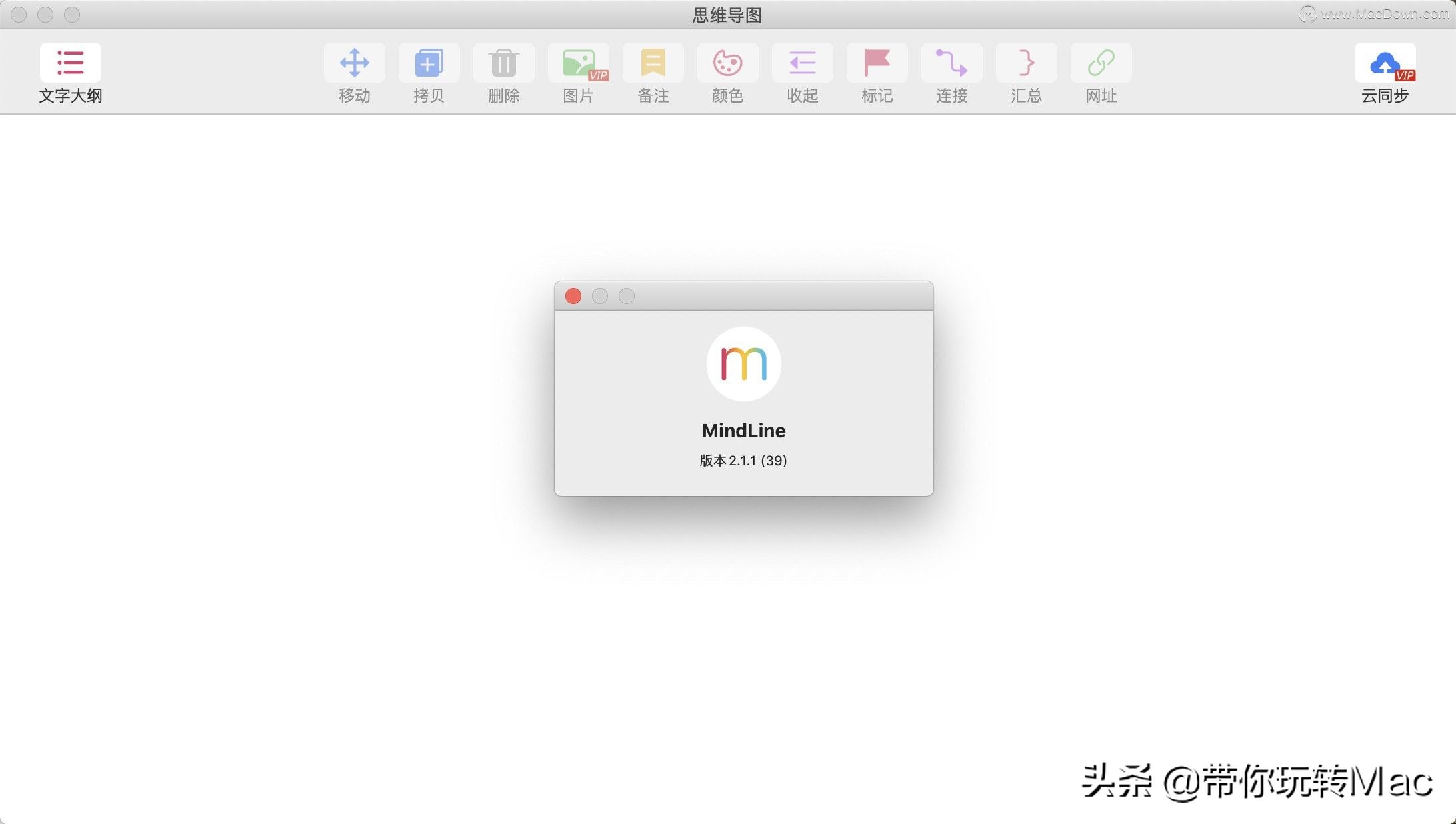Viewport: 1456px width, 824px height.
Task: Click the 收起 (Collapse) icon
Action: click(802, 63)
